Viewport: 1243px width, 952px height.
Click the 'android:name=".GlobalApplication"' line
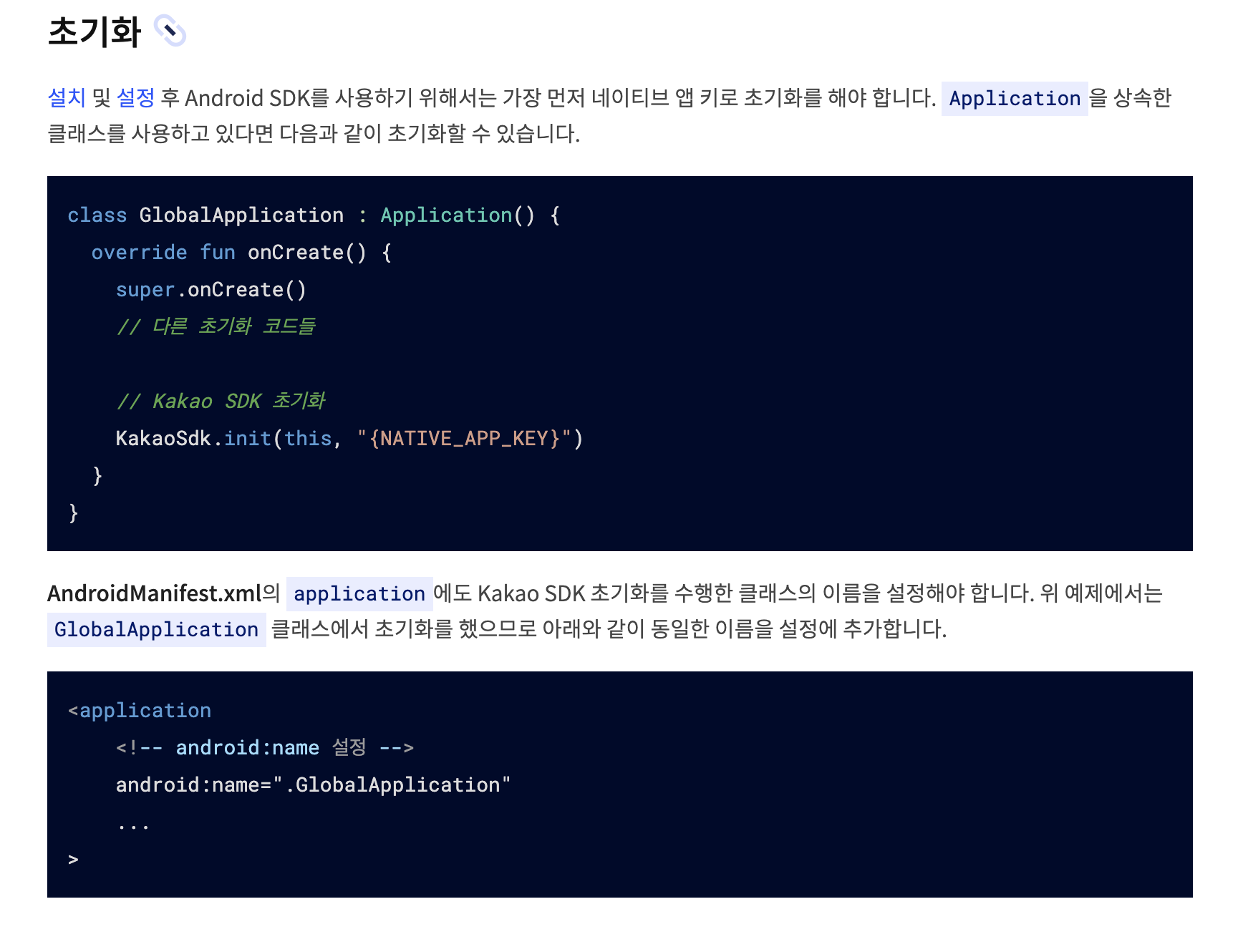tap(314, 785)
